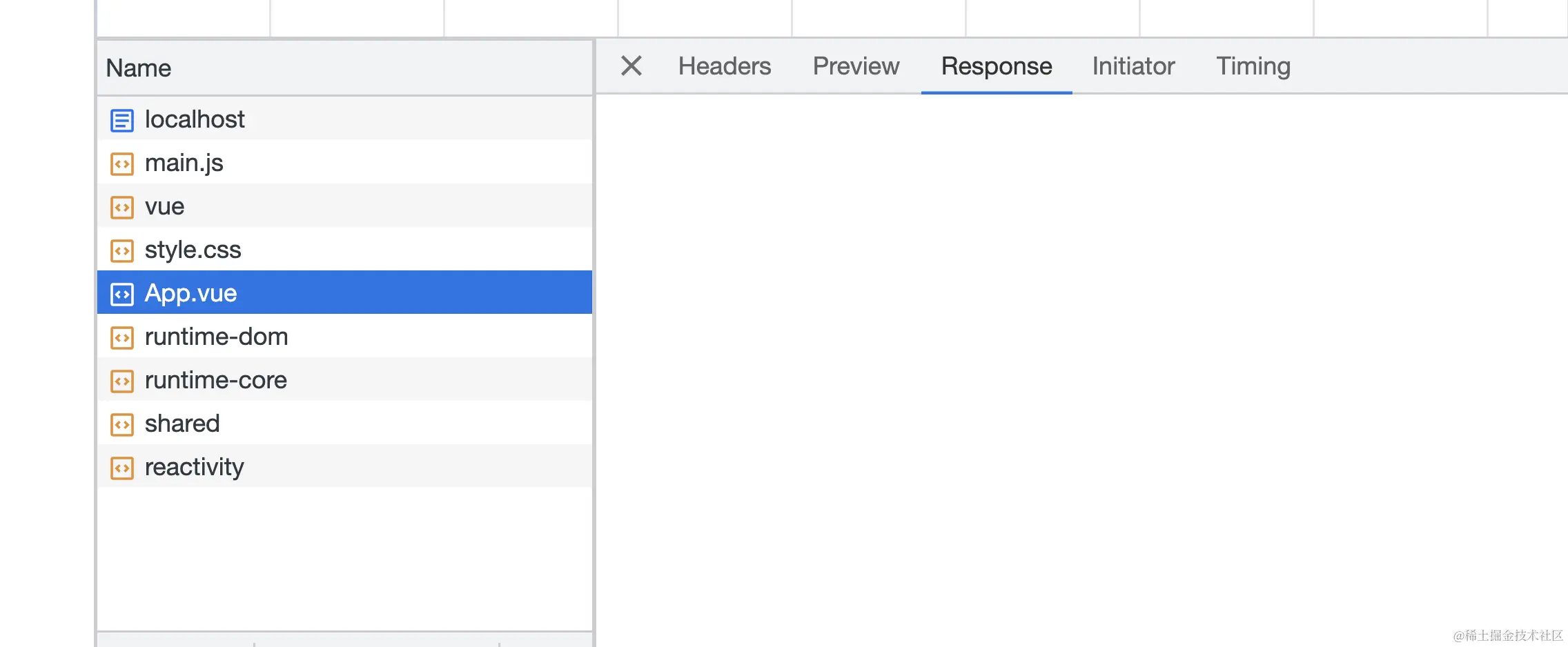
Task: Click the script icon beside runtime-dom
Action: [x=122, y=338]
